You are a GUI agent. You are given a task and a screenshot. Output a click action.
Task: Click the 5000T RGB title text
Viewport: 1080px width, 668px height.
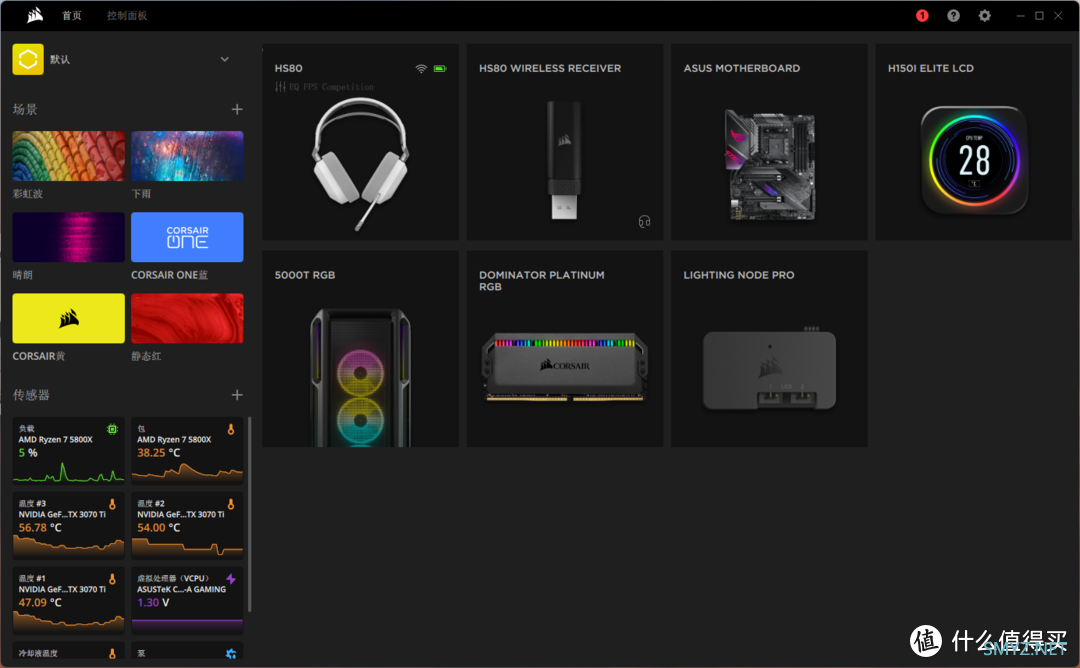[304, 275]
